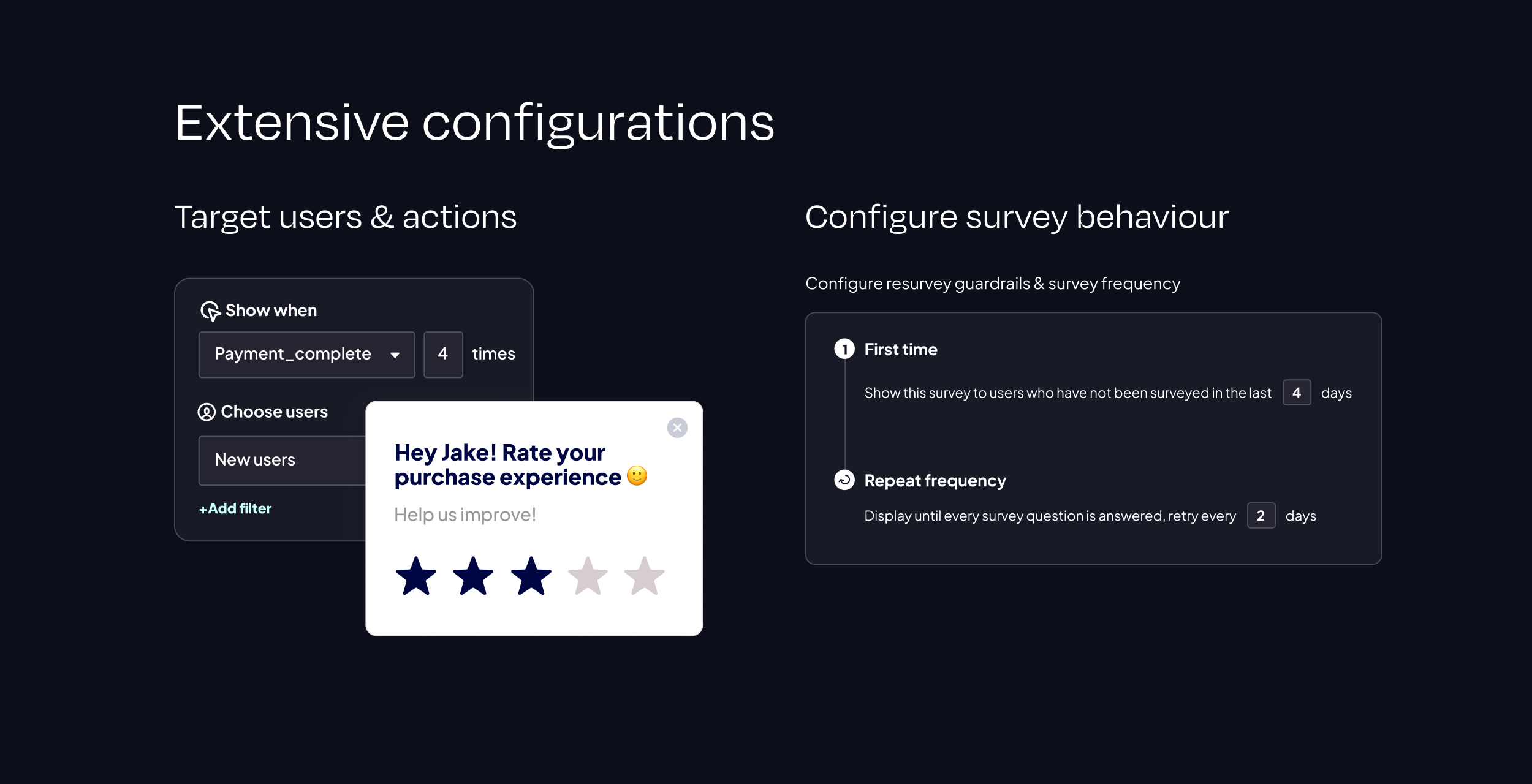The width and height of the screenshot is (1532, 784).
Task: Click the Choose users avatar icon
Action: coord(207,412)
